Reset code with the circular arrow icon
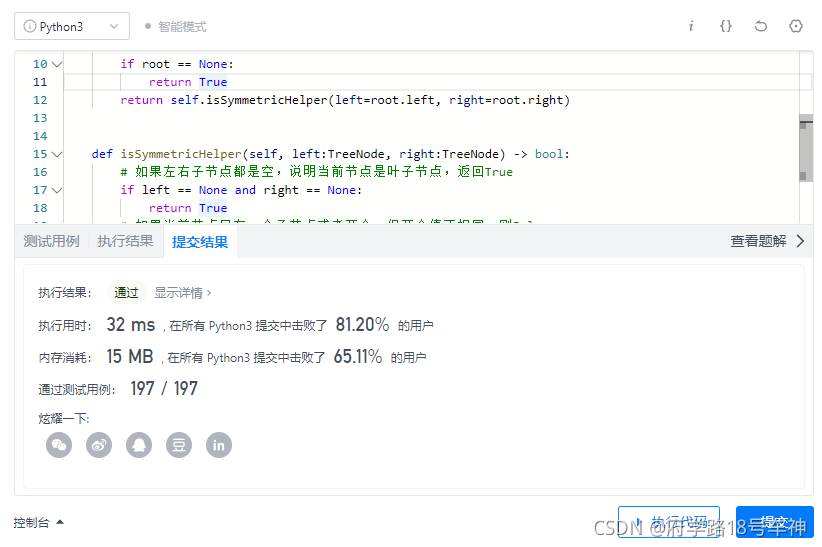The image size is (822, 547). (761, 26)
